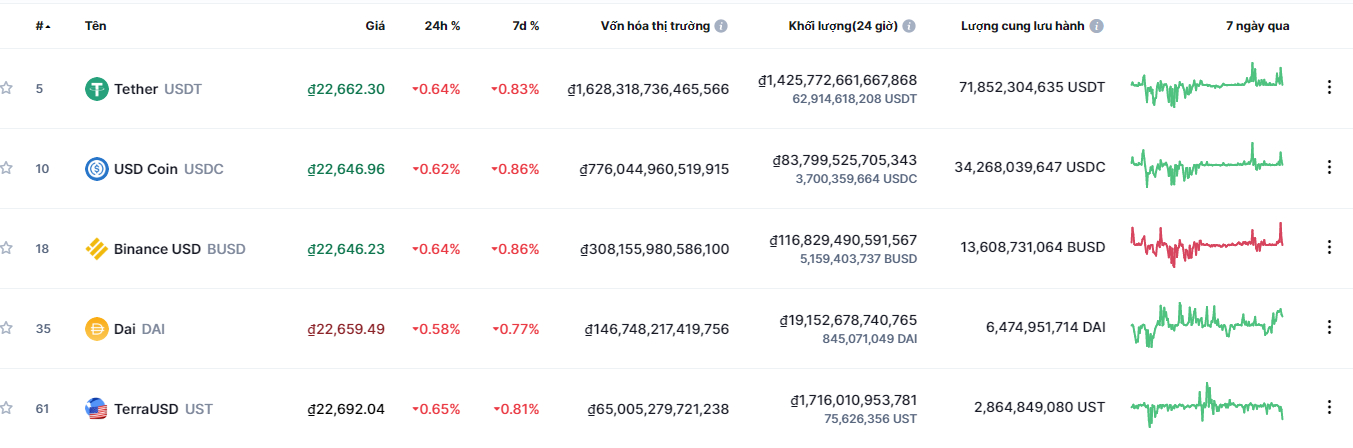Toggle watchlist star for Dai

(6, 328)
